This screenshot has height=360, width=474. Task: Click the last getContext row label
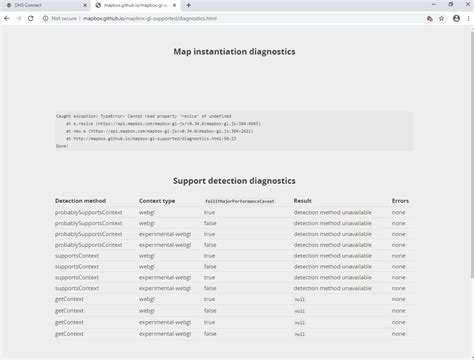[69, 334]
